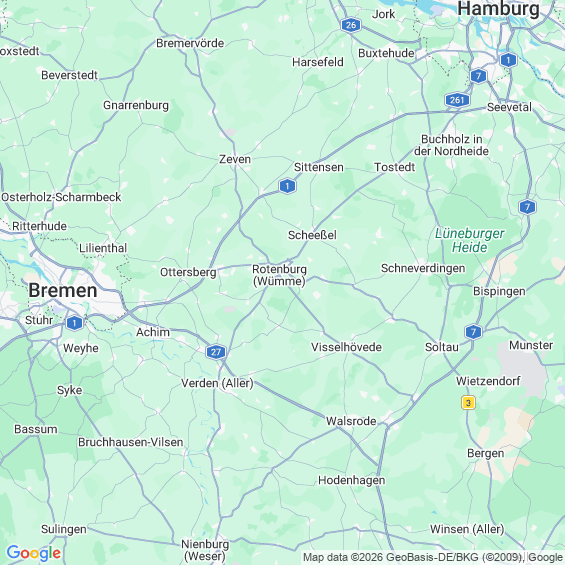Viewport: 565px width, 565px height.
Task: Click the A7 shield near Soltau
Action: coord(473,332)
